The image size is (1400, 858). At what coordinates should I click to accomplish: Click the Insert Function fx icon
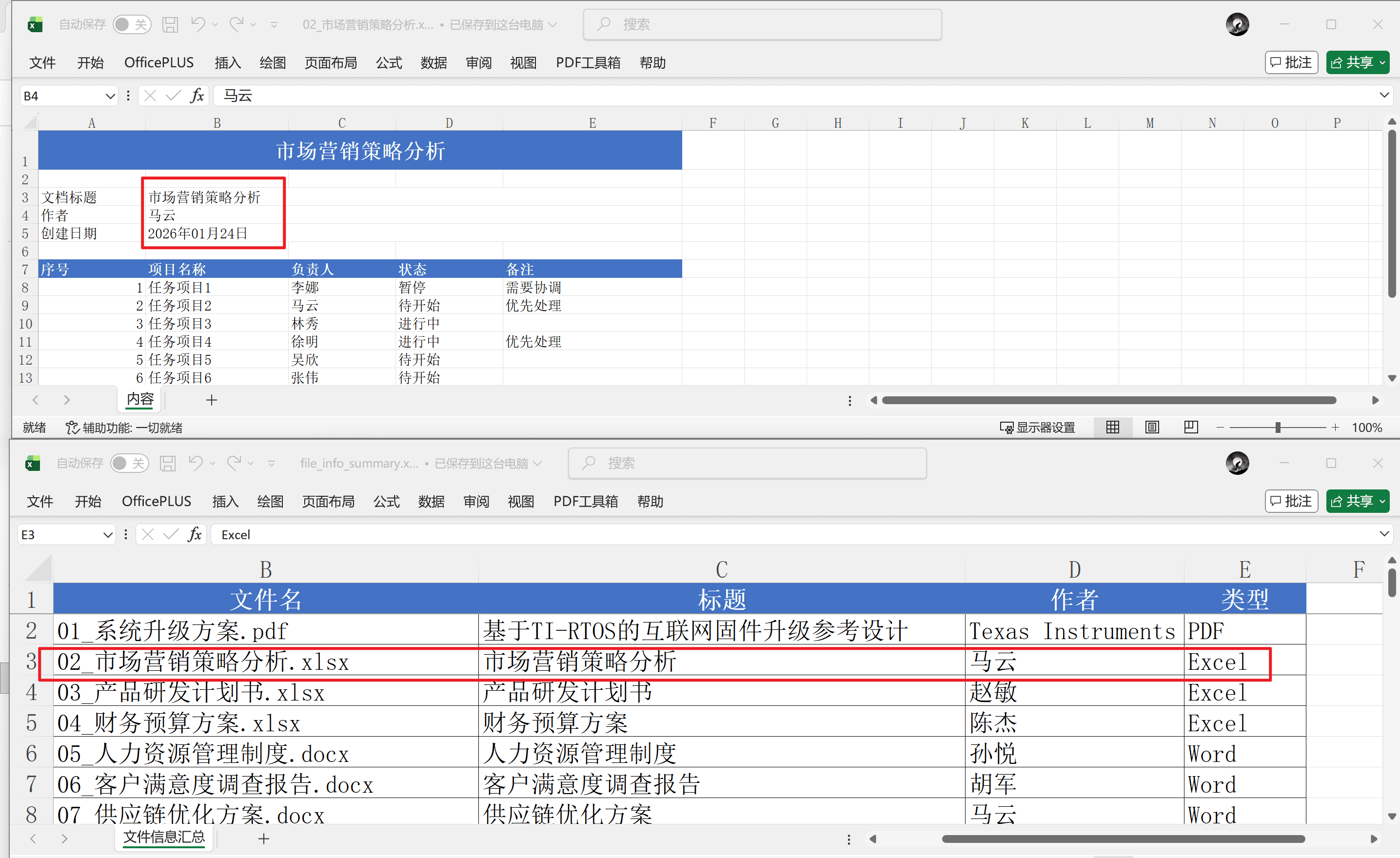[197, 96]
